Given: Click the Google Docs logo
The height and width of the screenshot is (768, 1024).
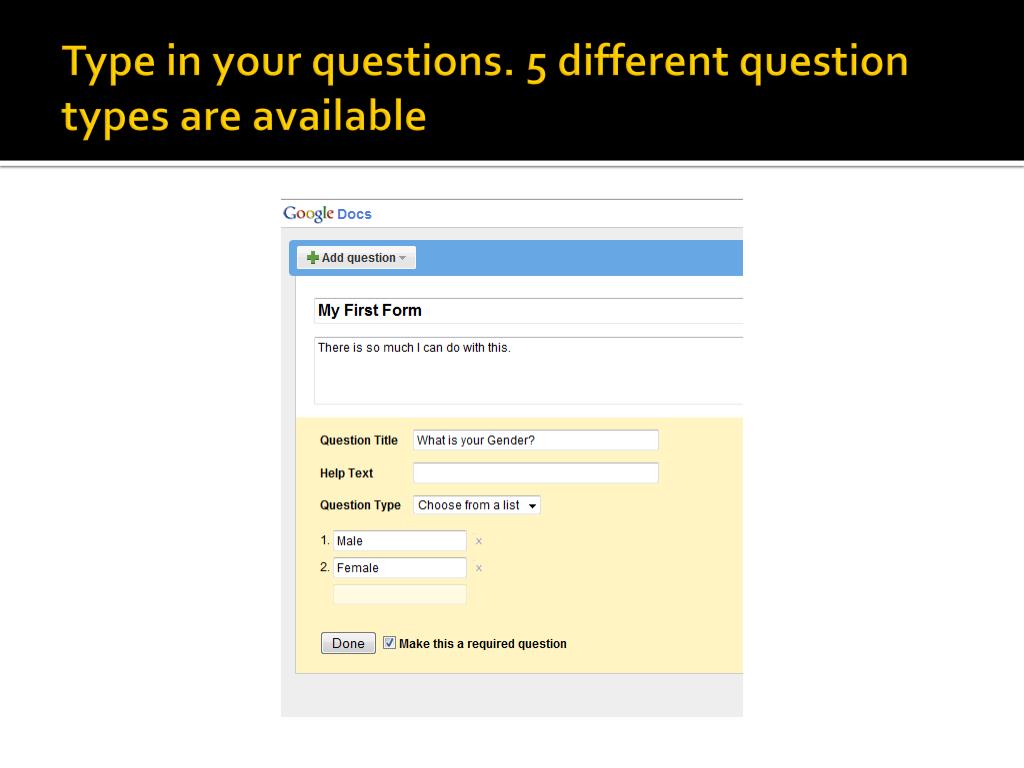Looking at the screenshot, I should click(x=327, y=214).
